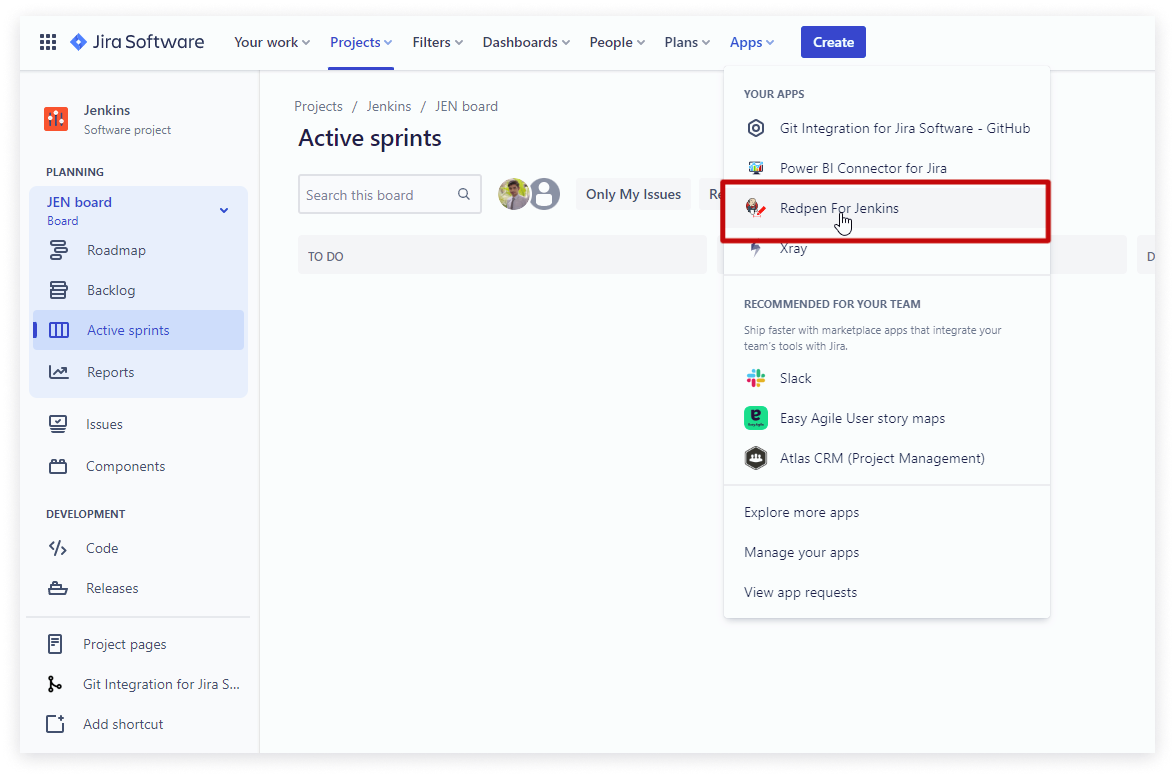Click the search magnifier icon on board
The width and height of the screenshot is (1175, 777).
(x=464, y=194)
